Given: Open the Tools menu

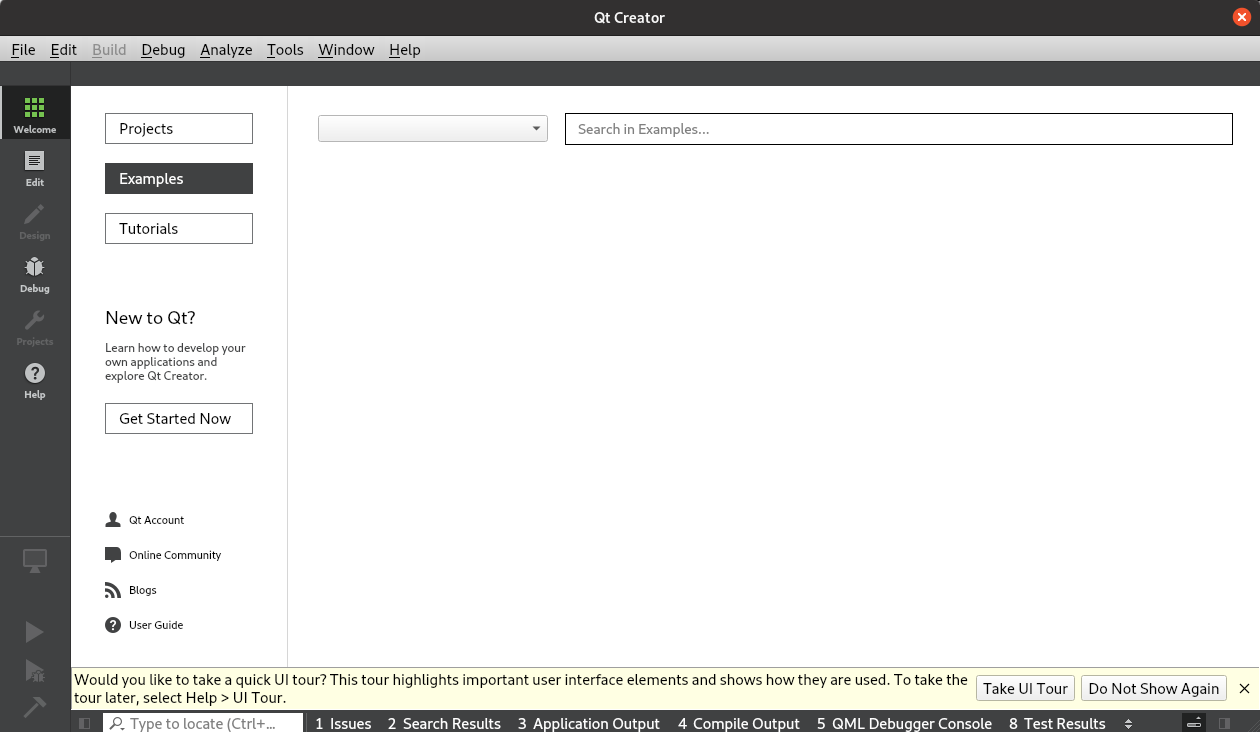Looking at the screenshot, I should pos(285,49).
